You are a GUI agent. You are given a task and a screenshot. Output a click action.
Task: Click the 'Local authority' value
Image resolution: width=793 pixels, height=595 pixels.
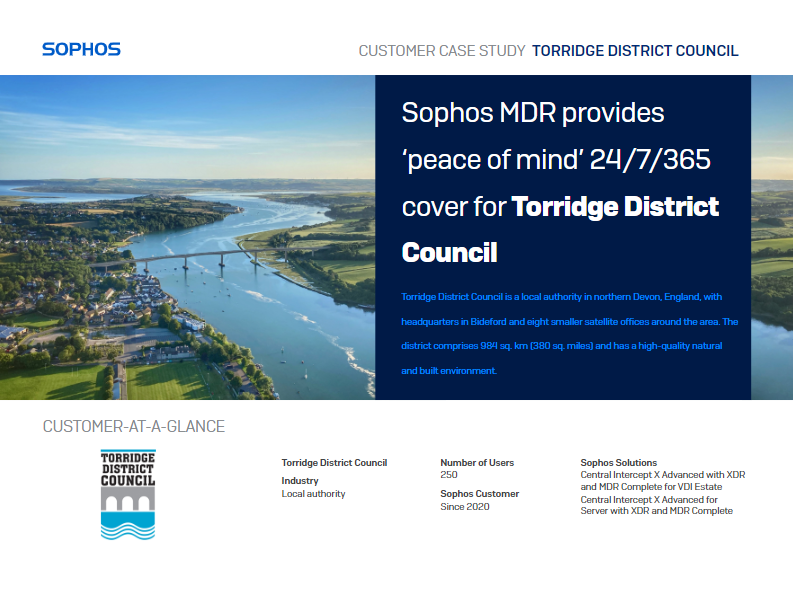313,494
